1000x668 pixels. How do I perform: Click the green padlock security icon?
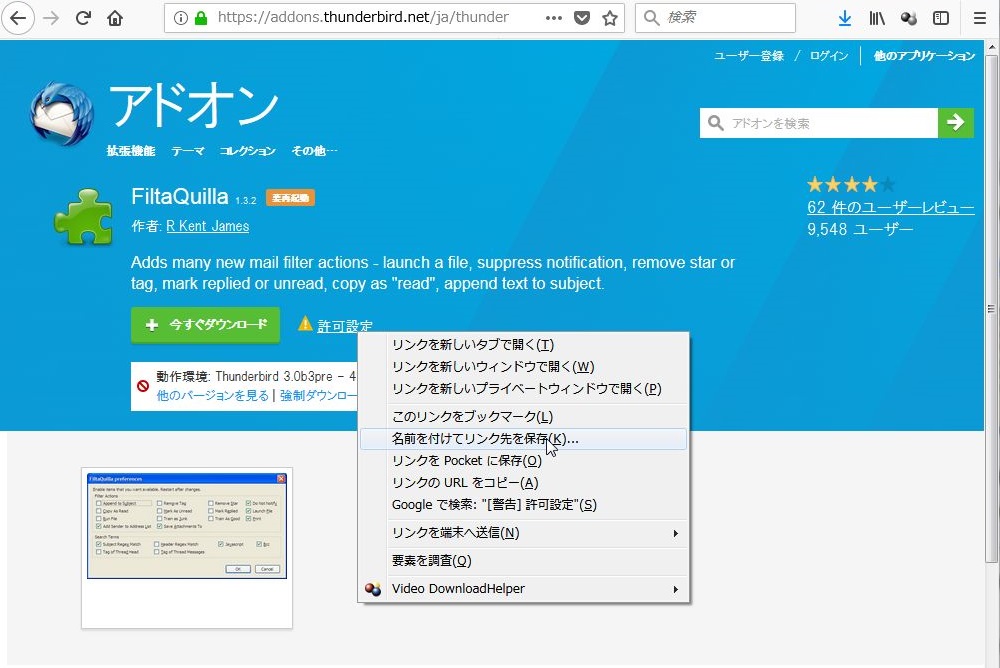pyautogui.click(x=201, y=18)
